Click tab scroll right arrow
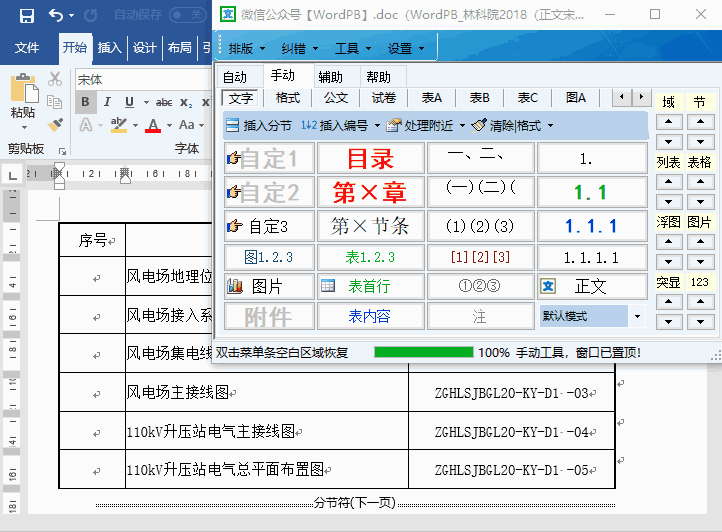Image resolution: width=722 pixels, height=532 pixels. pyautogui.click(x=641, y=97)
